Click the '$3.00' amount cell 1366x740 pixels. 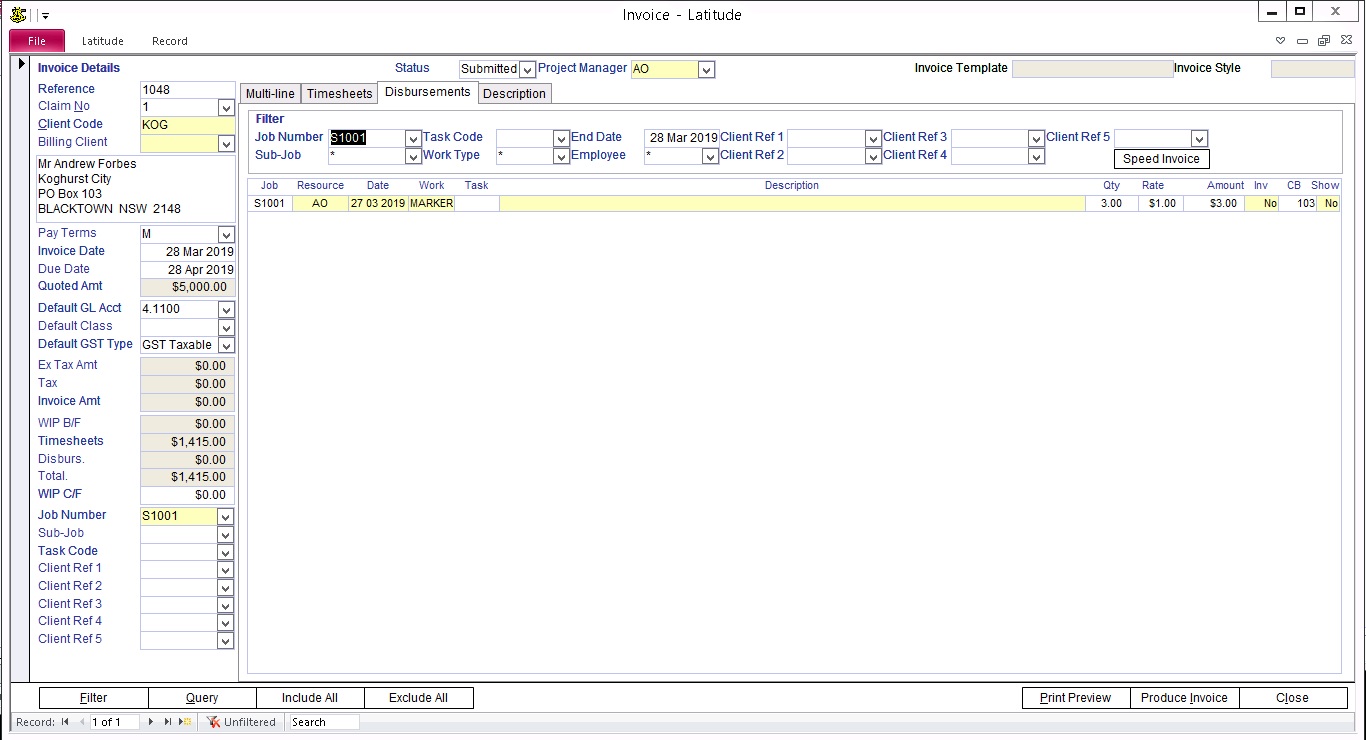[1213, 203]
